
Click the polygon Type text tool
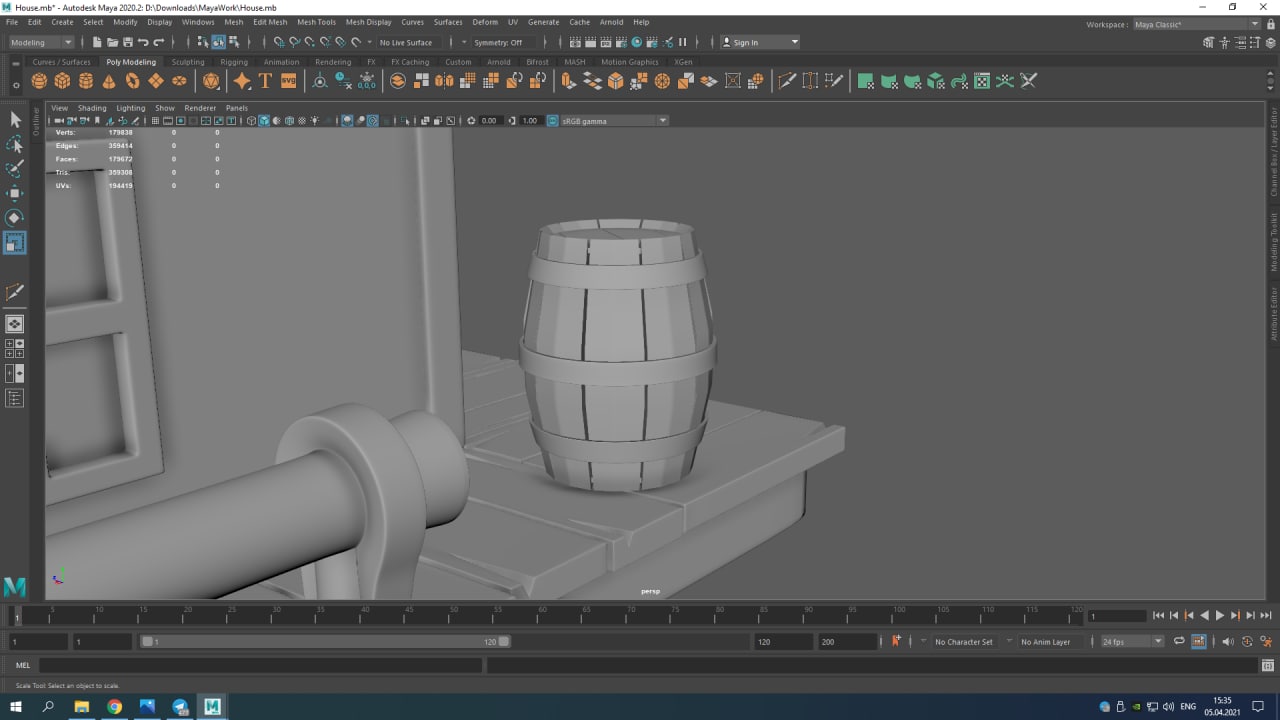[265, 81]
